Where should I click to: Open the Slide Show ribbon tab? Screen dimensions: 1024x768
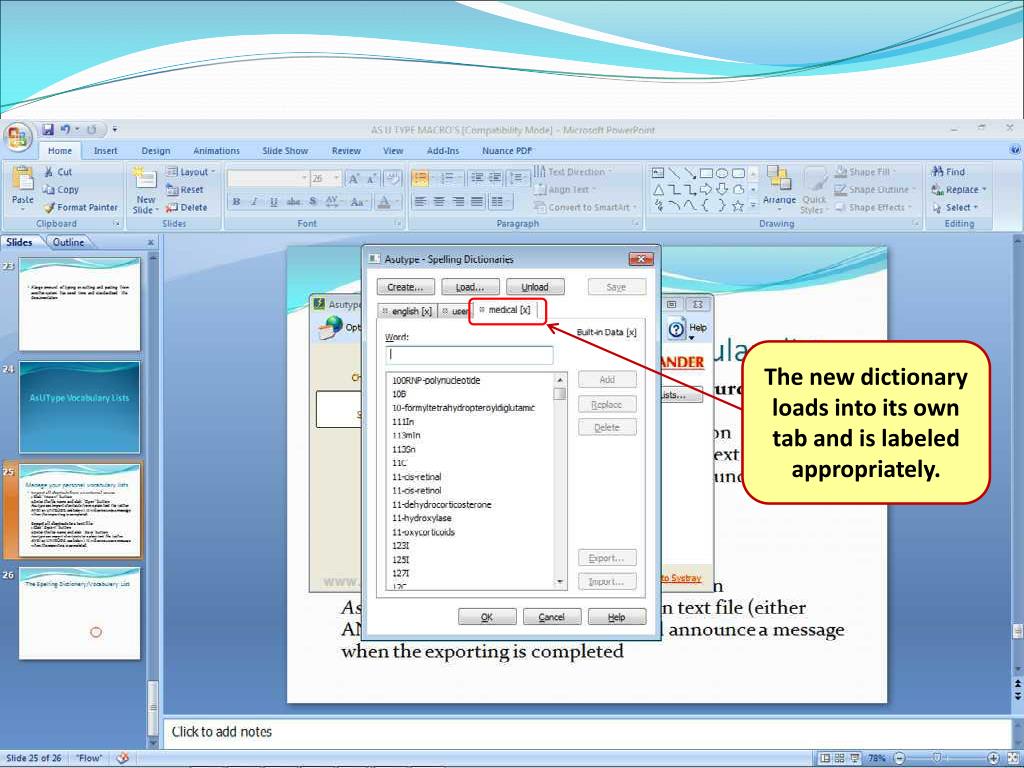285,151
